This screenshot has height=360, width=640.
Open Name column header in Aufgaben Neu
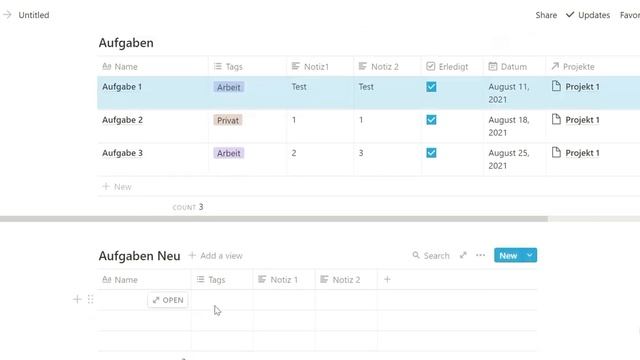pyautogui.click(x=144, y=280)
